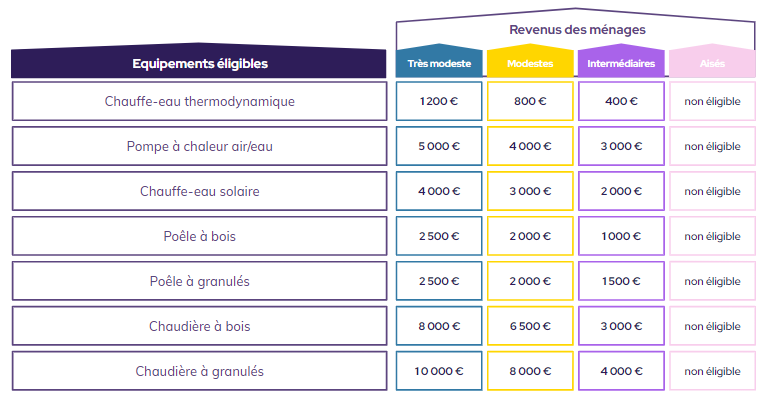Click the 10 000 € amount cell
768x406 pixels.
439,371
